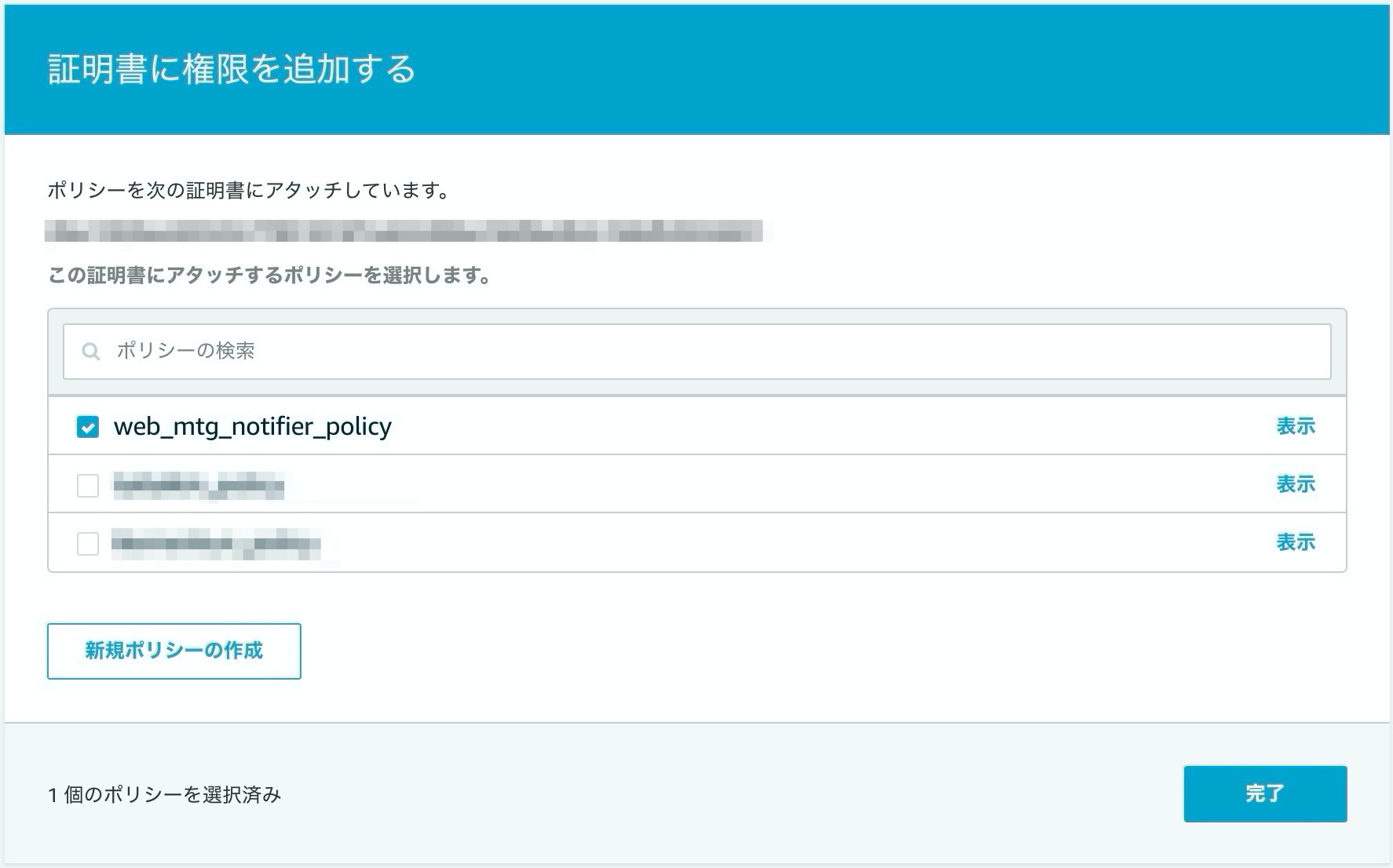Click the この証明書にアタッチするポリシーを選択します text
The width and height of the screenshot is (1393, 868).
(270, 274)
